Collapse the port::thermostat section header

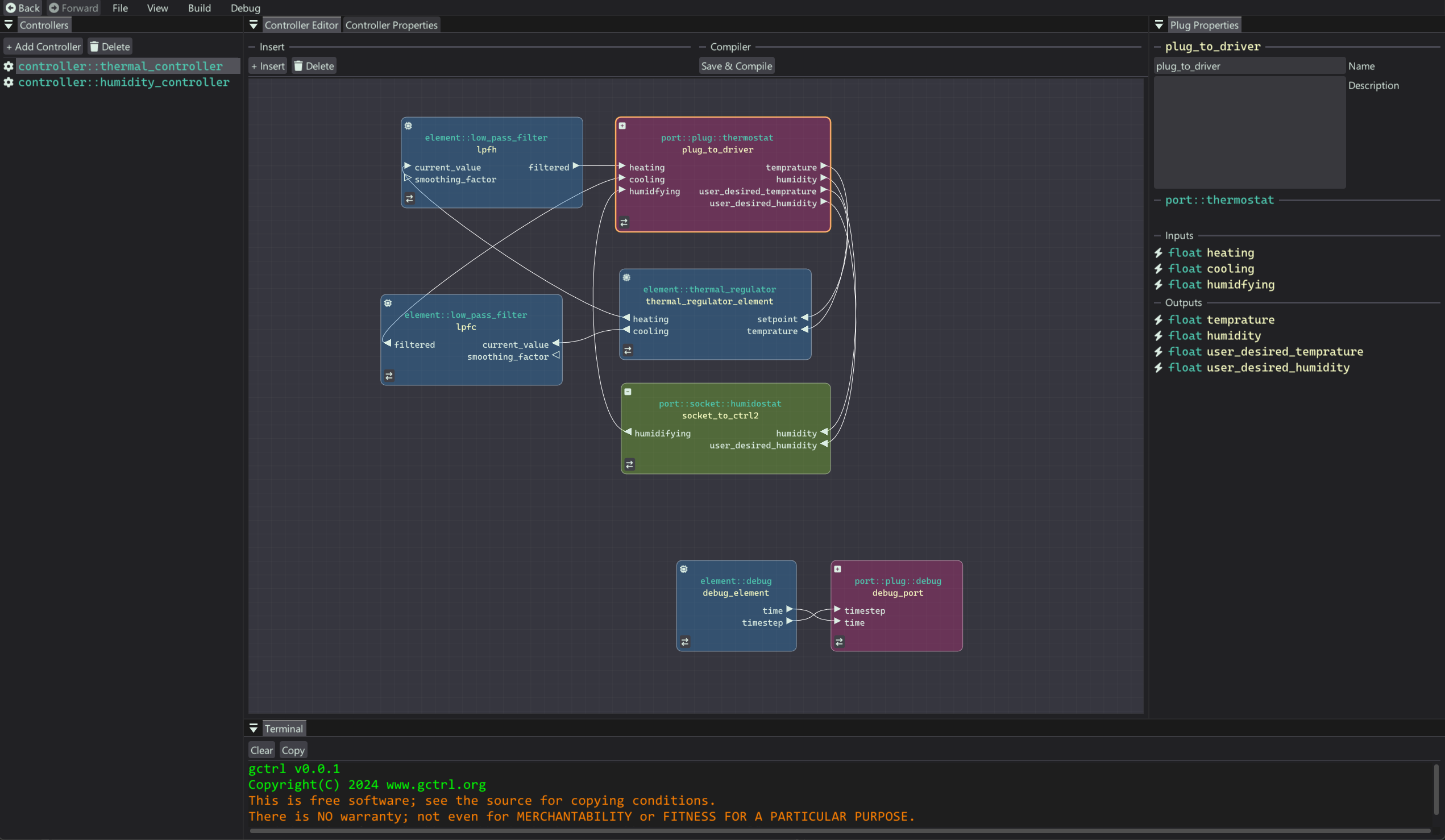pyautogui.click(x=1219, y=200)
